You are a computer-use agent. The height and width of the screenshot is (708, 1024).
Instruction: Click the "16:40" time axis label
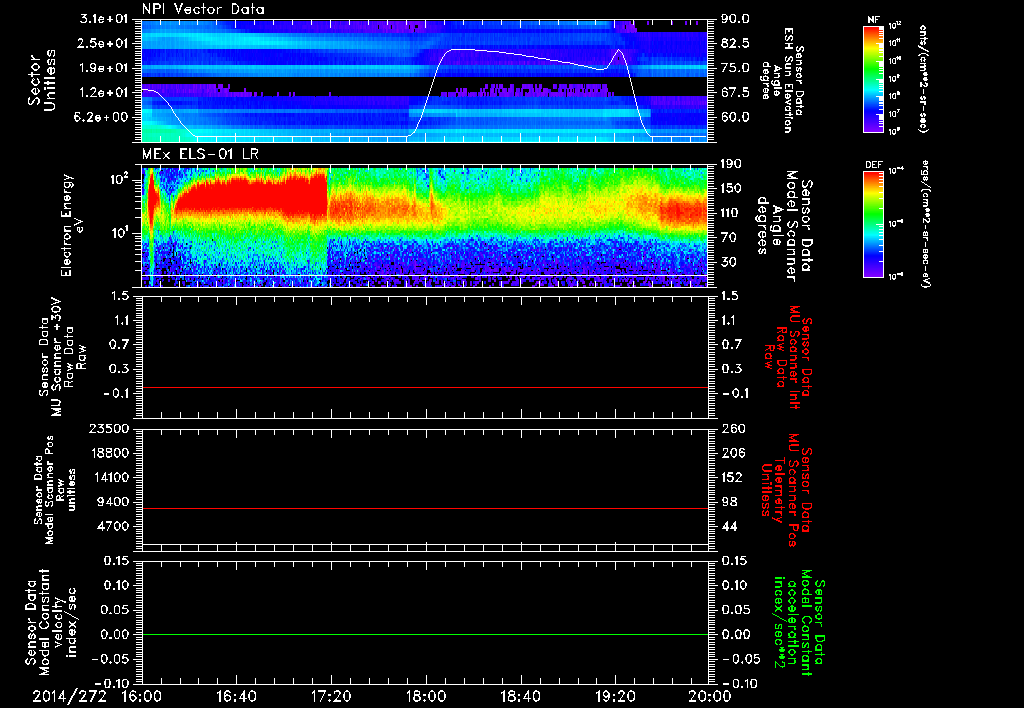point(236,696)
